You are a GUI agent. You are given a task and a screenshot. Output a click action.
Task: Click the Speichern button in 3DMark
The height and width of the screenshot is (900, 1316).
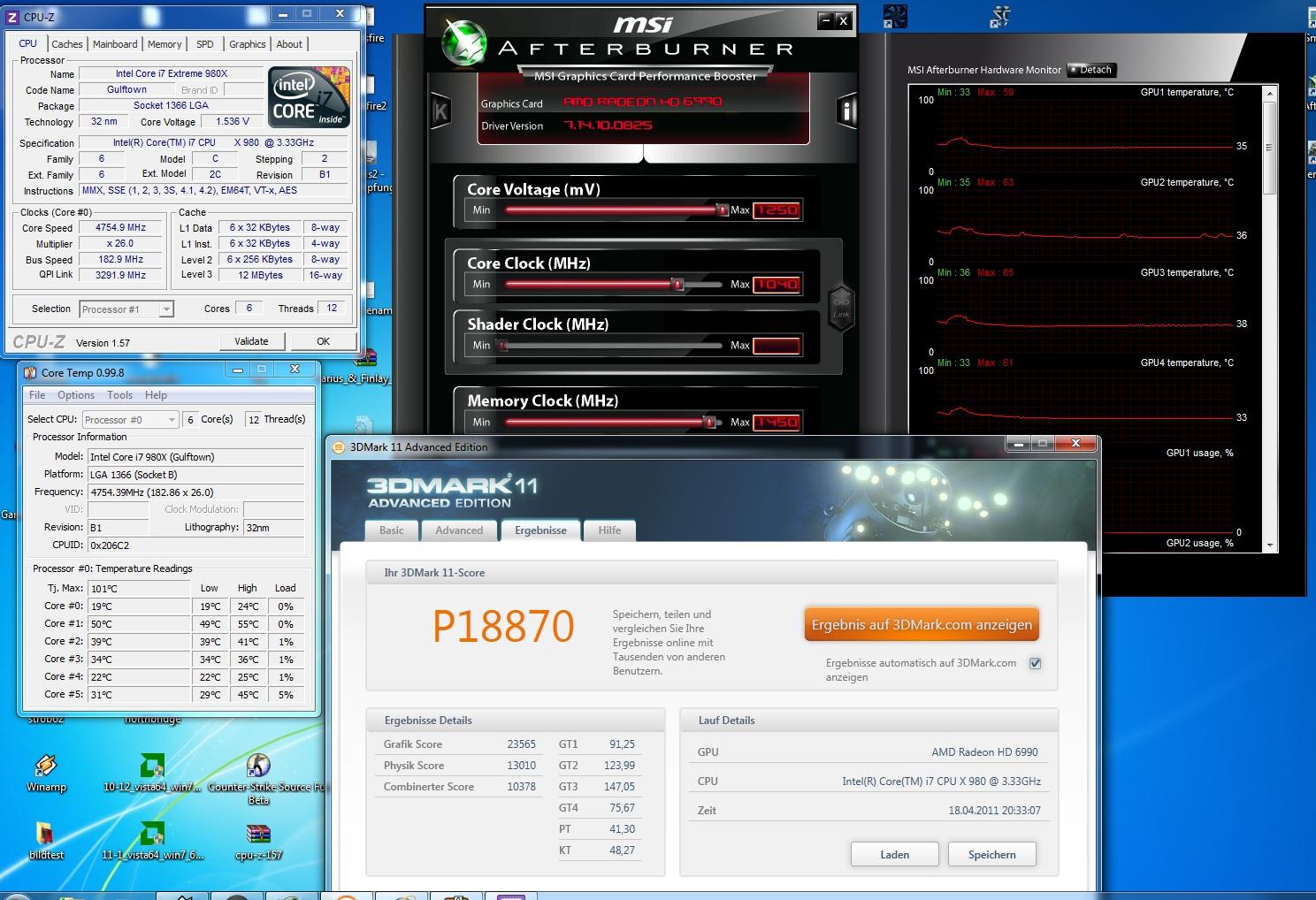pyautogui.click(x=991, y=854)
